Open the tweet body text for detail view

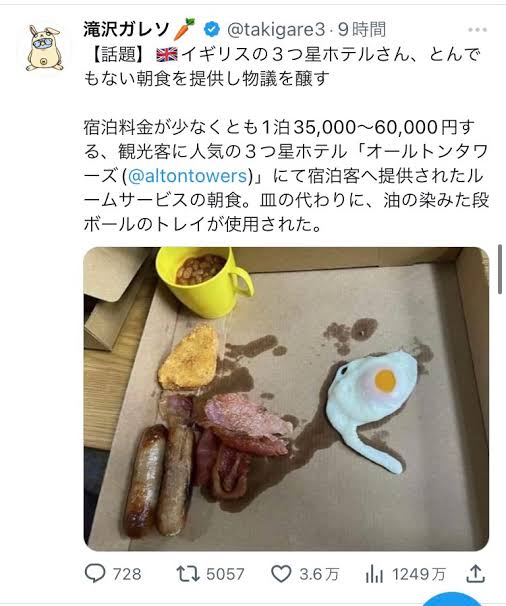[286, 139]
